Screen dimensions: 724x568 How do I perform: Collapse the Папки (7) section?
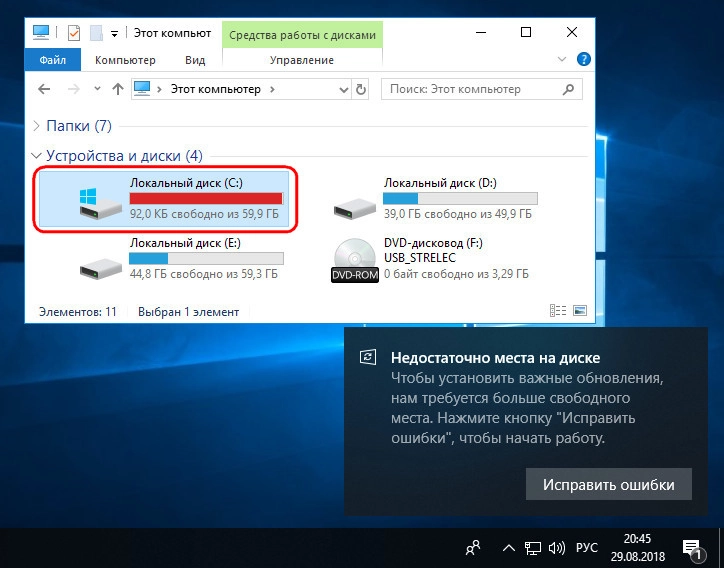click(x=38, y=126)
